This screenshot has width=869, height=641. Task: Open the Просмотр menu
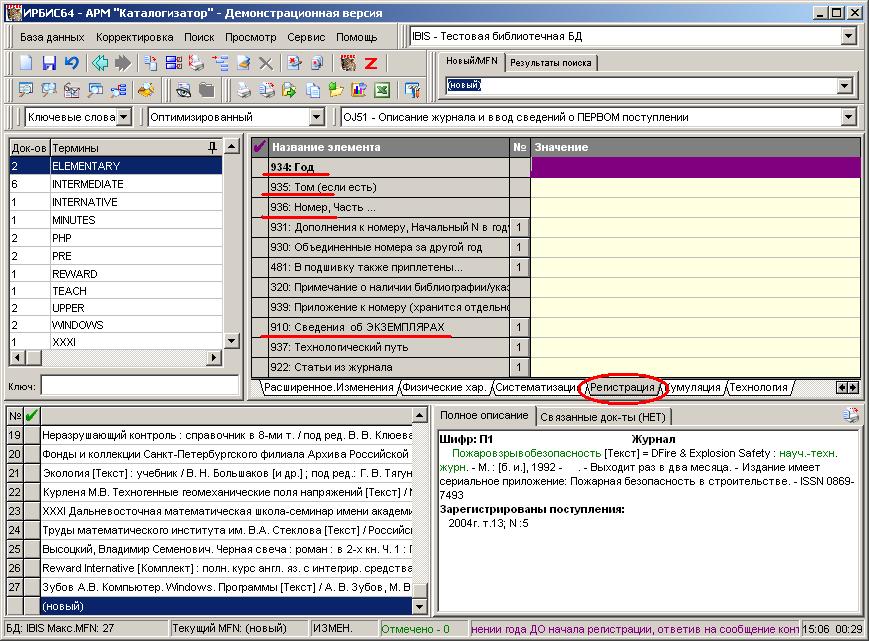[x=251, y=37]
